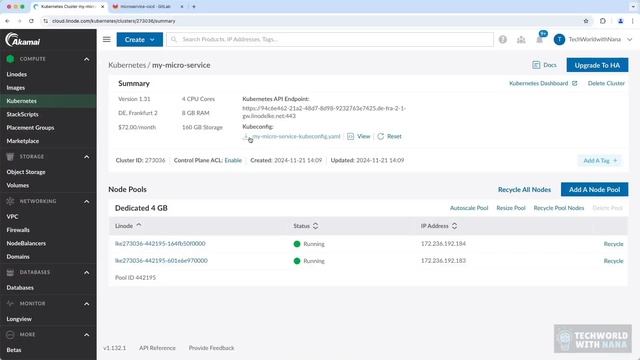Collapse the Monitor sidebar section chevron
This screenshot has width=640, height=360.
coord(87,304)
